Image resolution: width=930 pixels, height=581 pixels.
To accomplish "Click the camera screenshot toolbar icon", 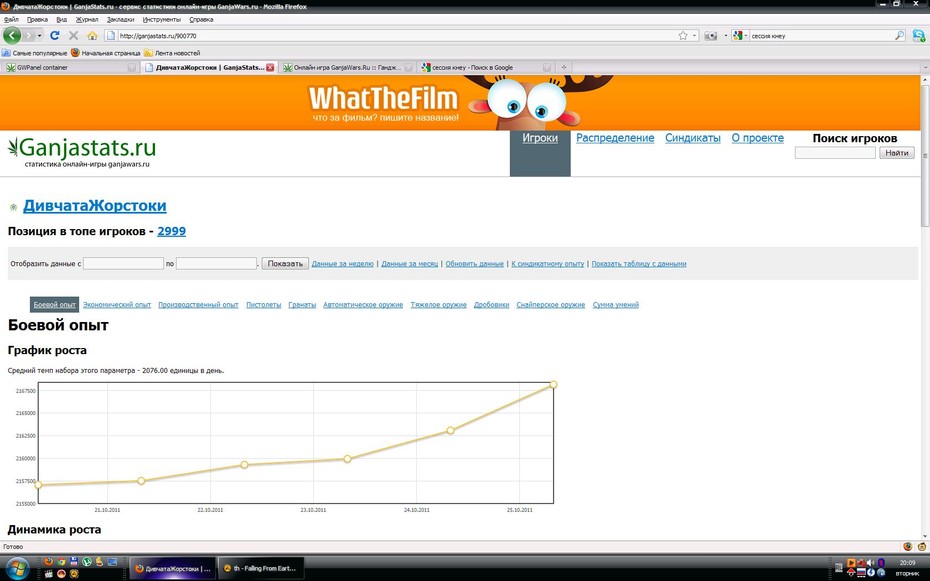I will [711, 36].
